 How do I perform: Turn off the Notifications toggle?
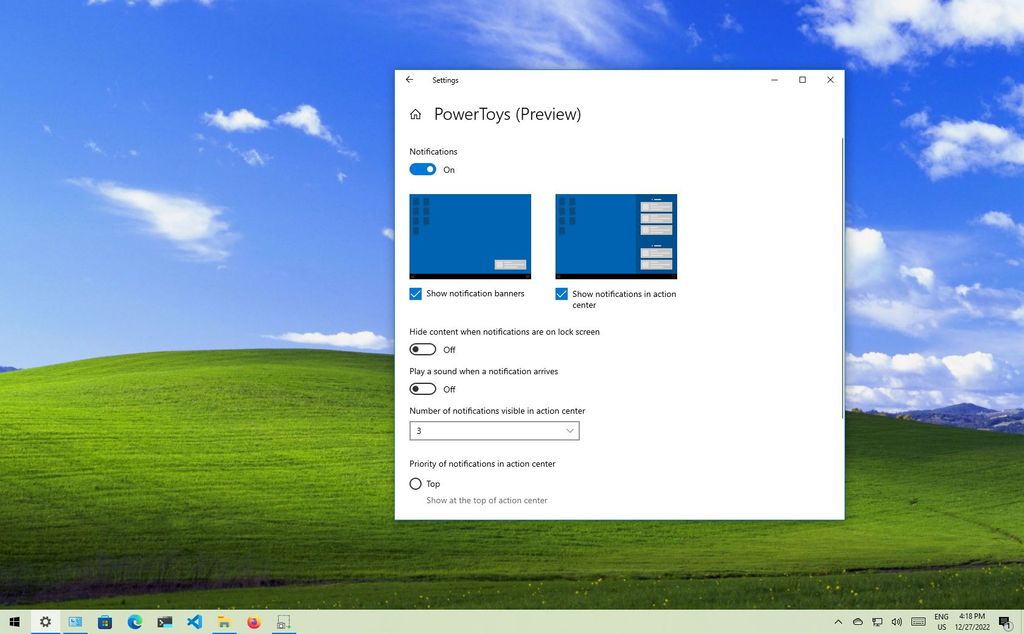(423, 169)
